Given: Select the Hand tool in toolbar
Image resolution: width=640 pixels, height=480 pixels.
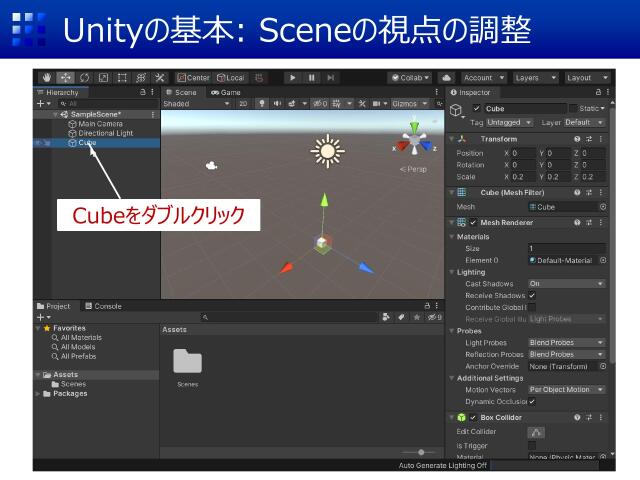Looking at the screenshot, I should (x=47, y=77).
